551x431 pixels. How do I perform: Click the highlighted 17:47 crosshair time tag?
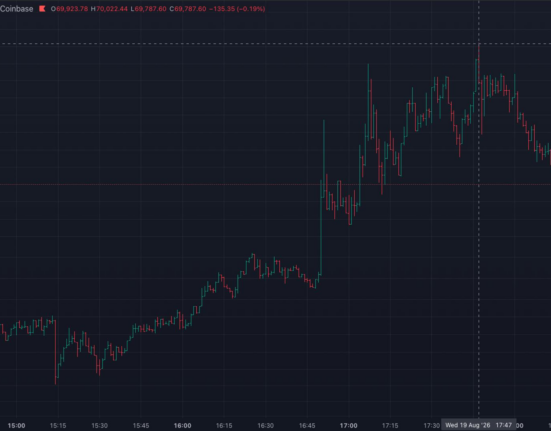[504, 425]
